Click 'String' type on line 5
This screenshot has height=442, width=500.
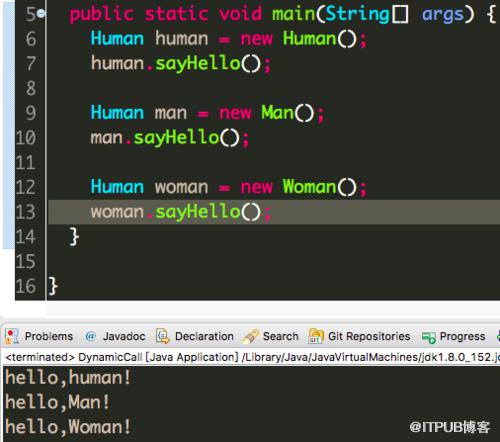358,14
